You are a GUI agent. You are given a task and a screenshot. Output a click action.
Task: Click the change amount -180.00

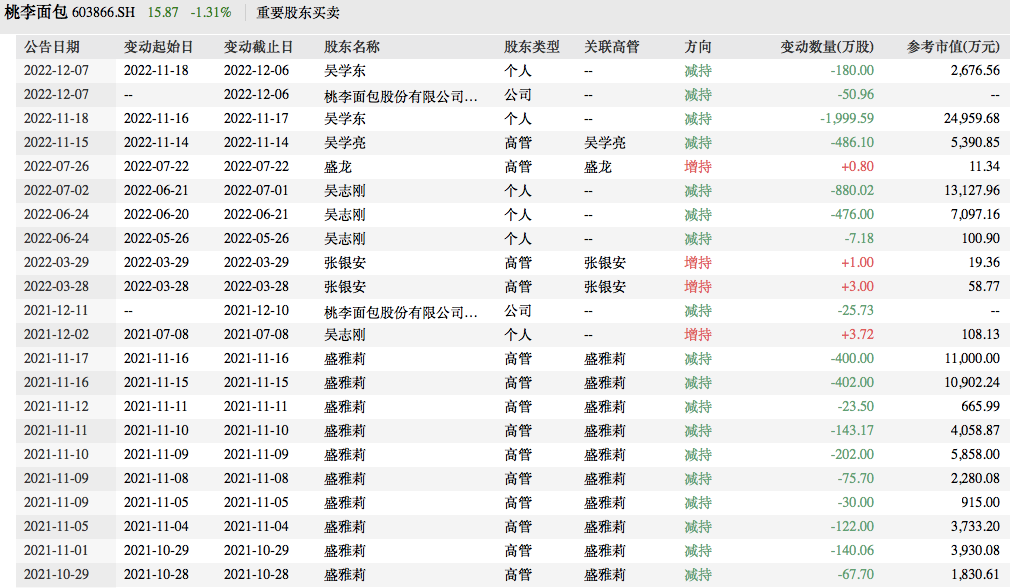click(x=852, y=71)
